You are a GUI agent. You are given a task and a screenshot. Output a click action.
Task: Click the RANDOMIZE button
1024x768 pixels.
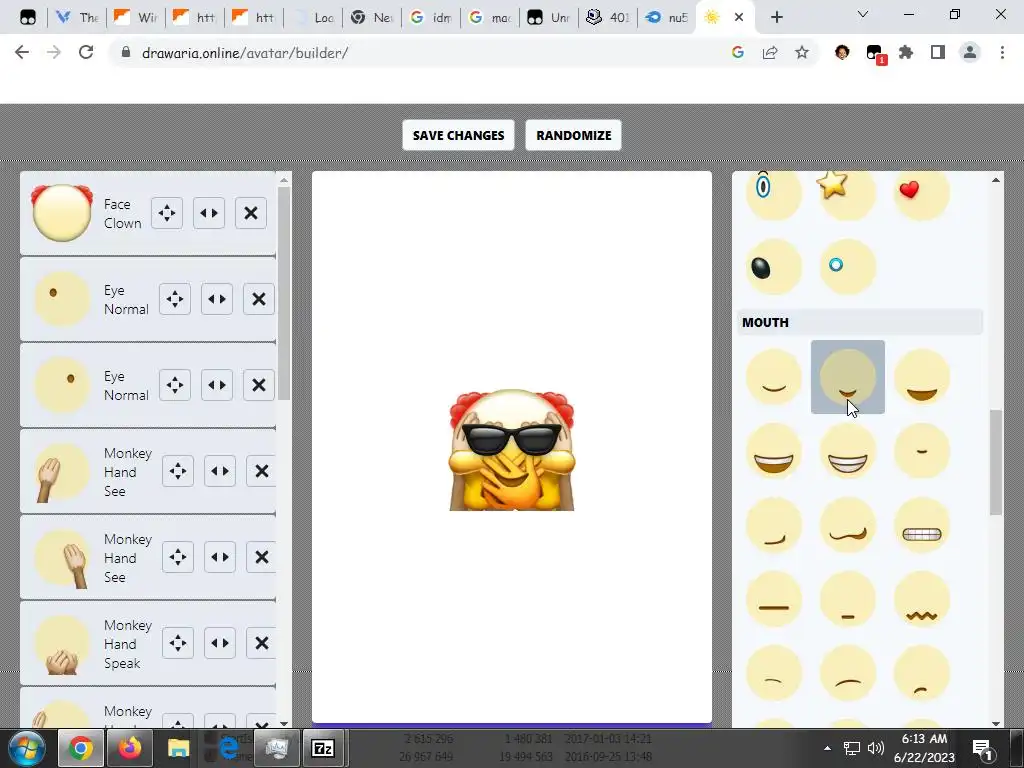coord(573,135)
